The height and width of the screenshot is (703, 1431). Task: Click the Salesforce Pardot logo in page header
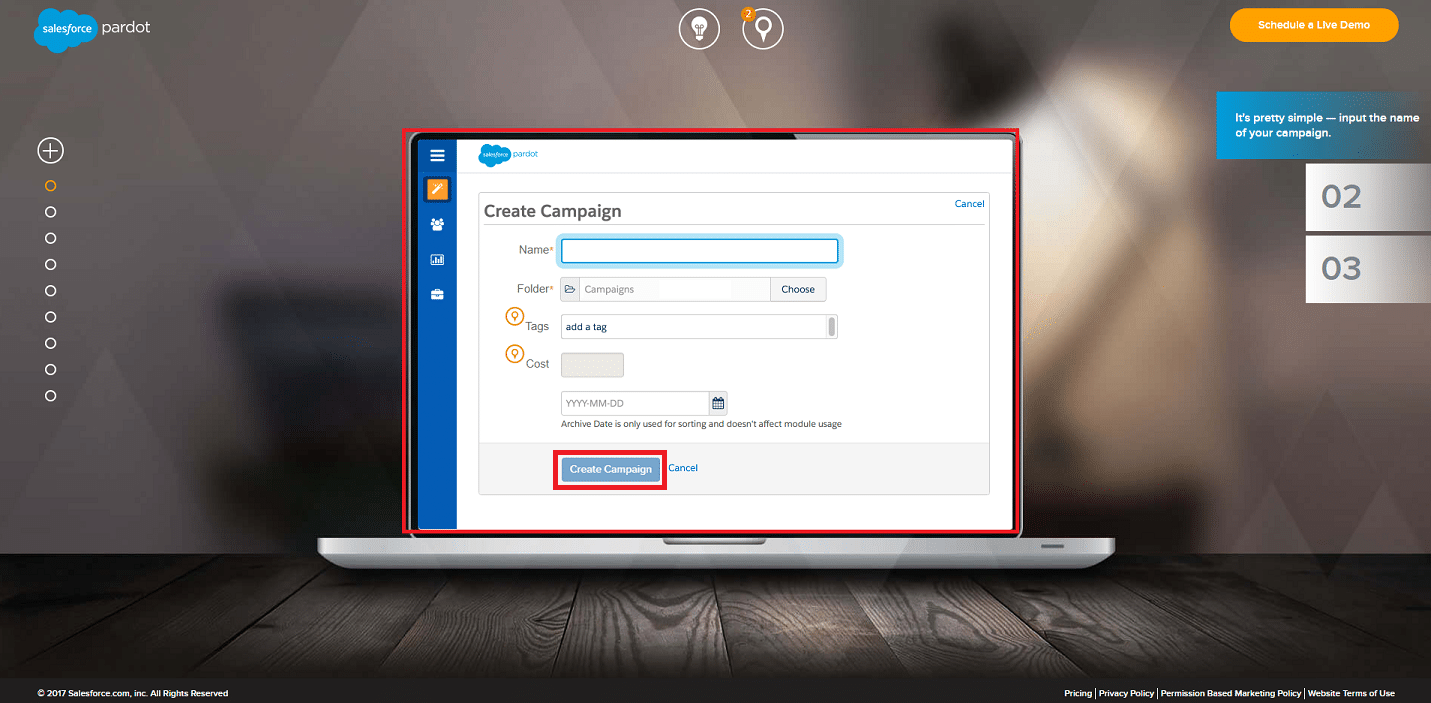click(x=92, y=29)
